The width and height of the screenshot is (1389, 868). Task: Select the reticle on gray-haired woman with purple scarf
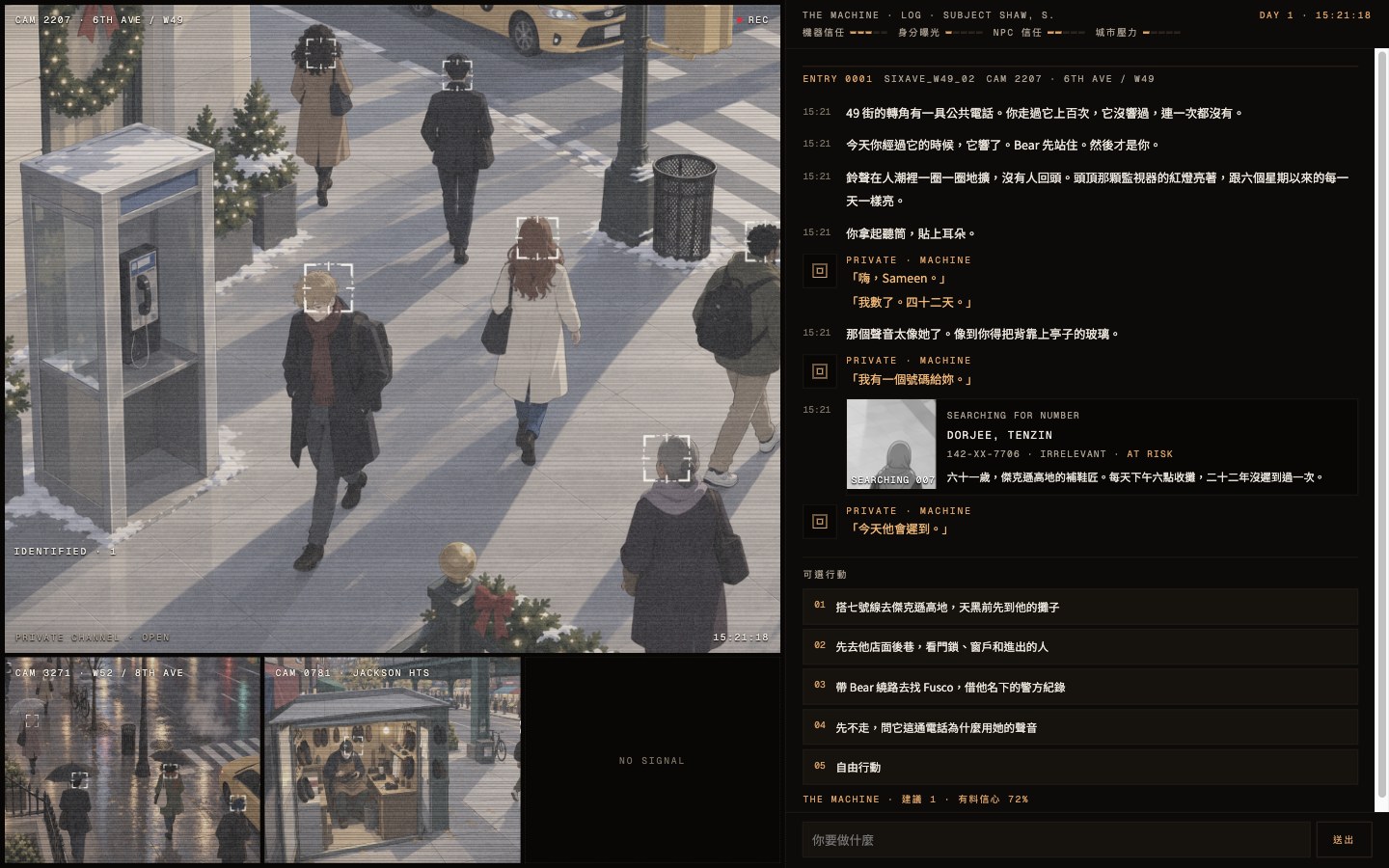coord(667,458)
